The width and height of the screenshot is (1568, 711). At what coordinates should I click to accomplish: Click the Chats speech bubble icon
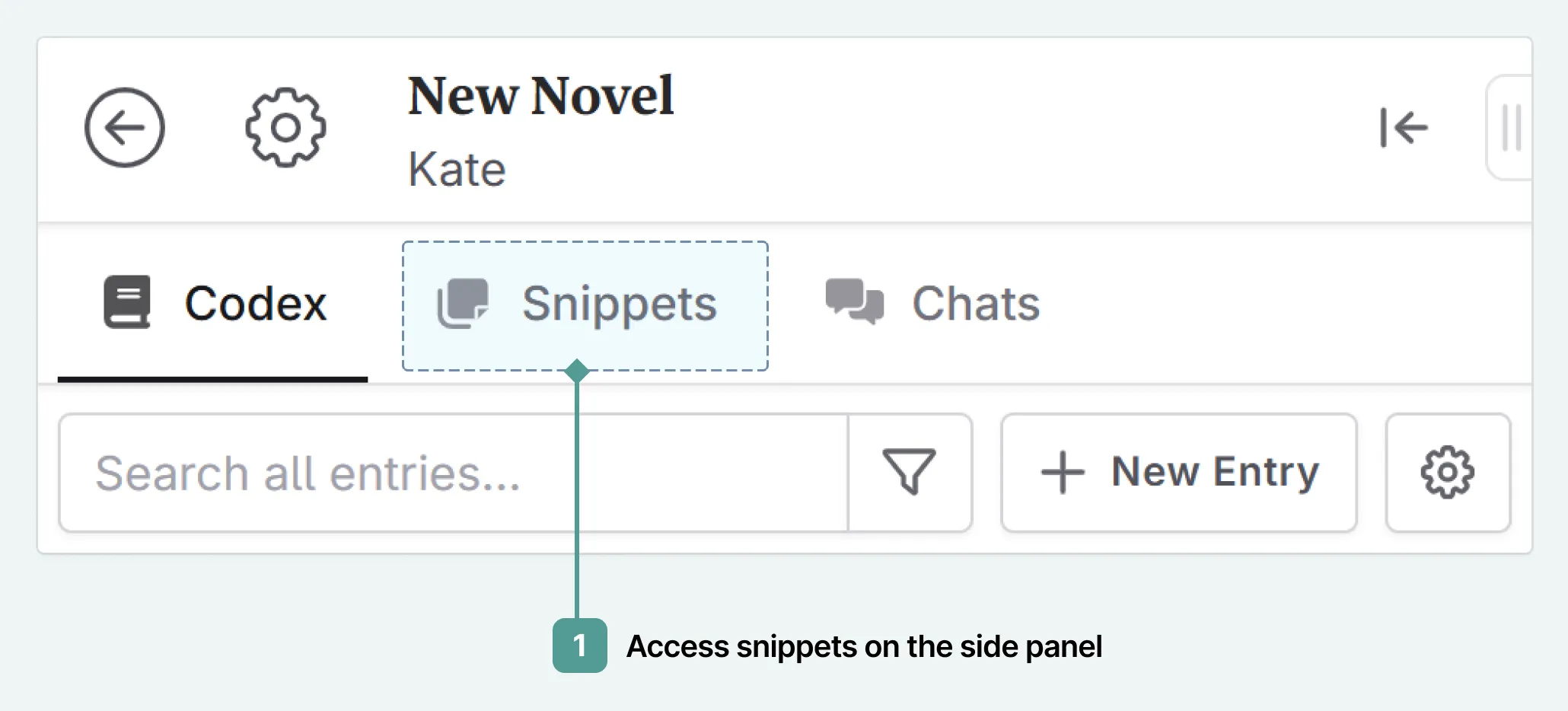point(854,303)
